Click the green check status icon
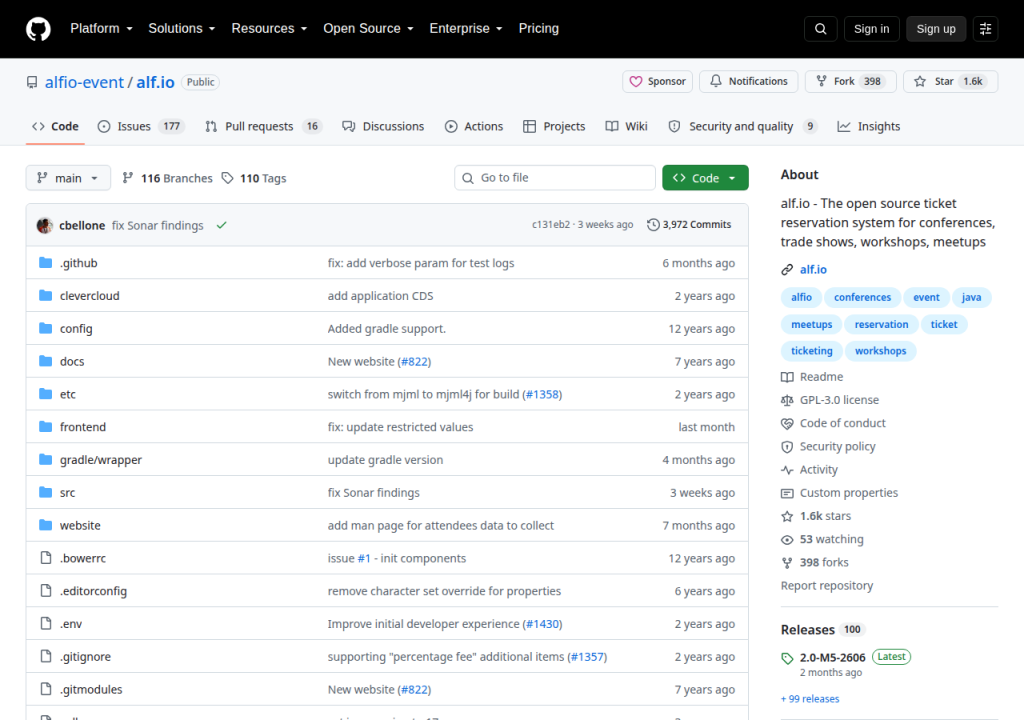Viewport: 1024px width, 720px height. (x=221, y=225)
